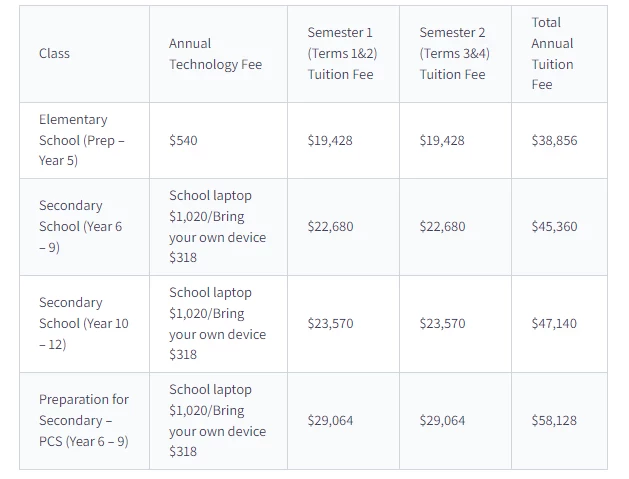Viewport: 629px width, 479px height.
Task: Click the $19,428 Semester 2 fee
Action: (x=442, y=140)
